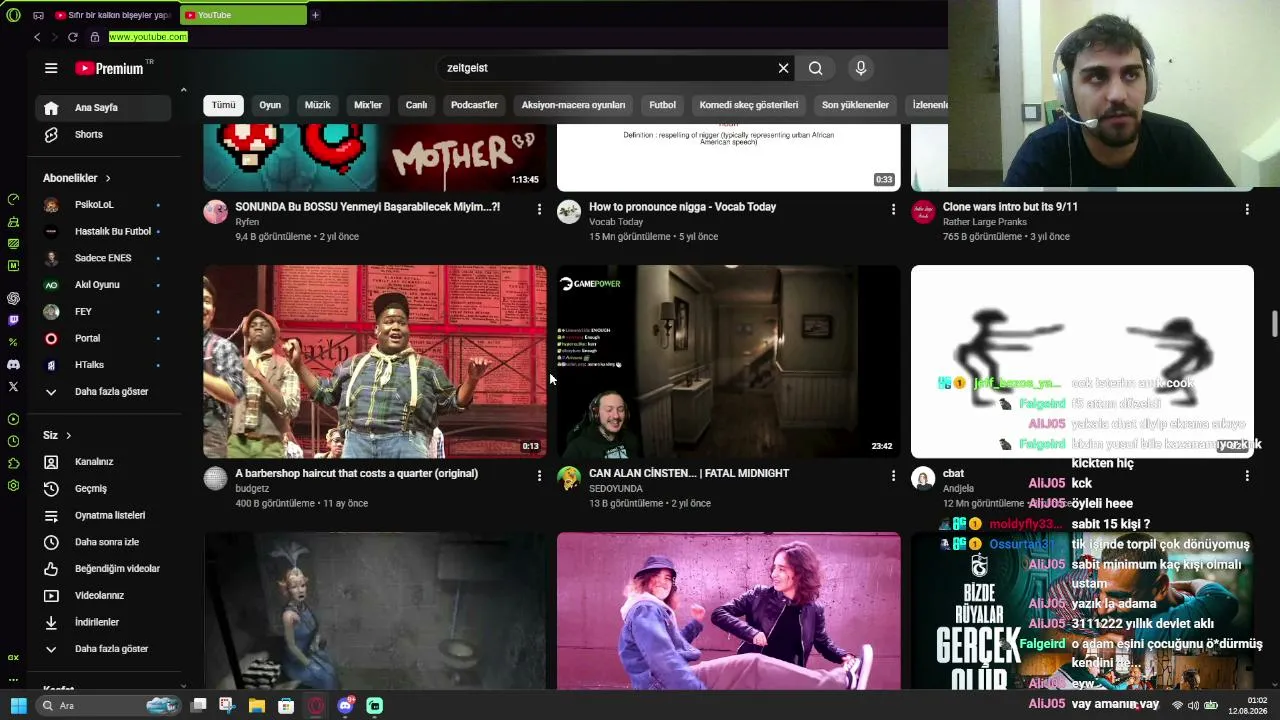Screen dimensions: 1280x720
Task: Open a new browser tab
Action: point(315,15)
